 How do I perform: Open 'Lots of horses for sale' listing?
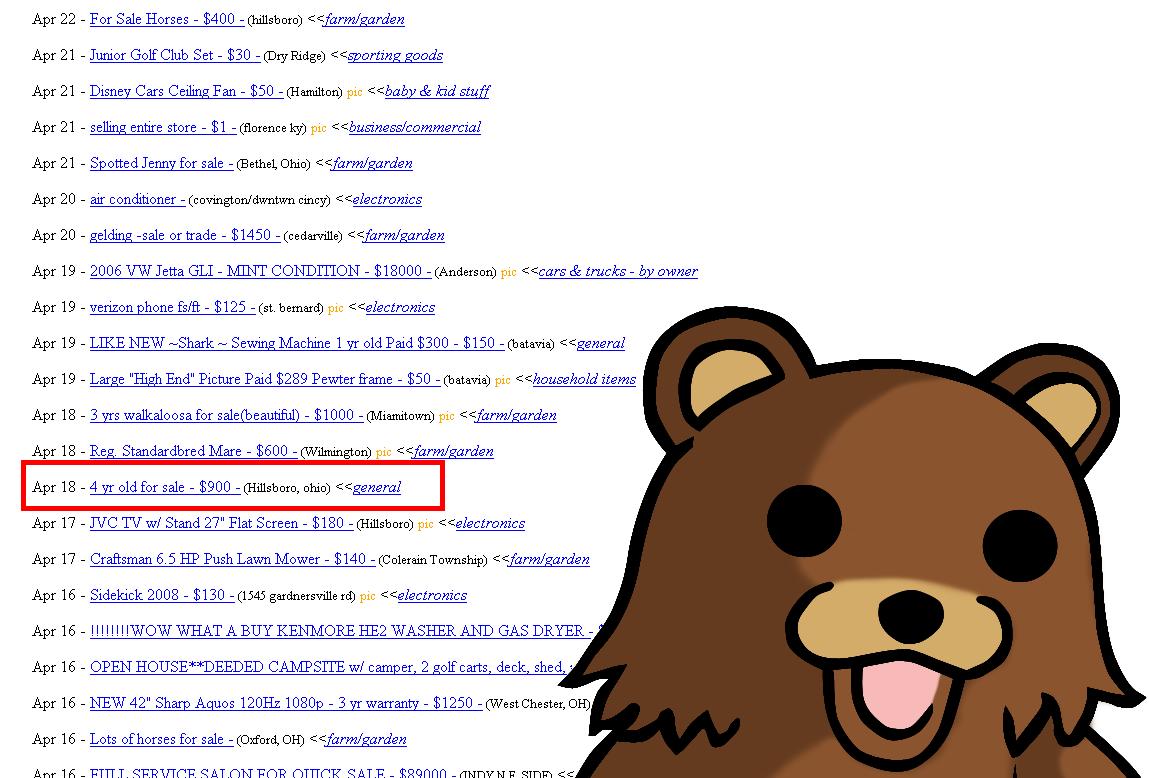[x=161, y=739]
